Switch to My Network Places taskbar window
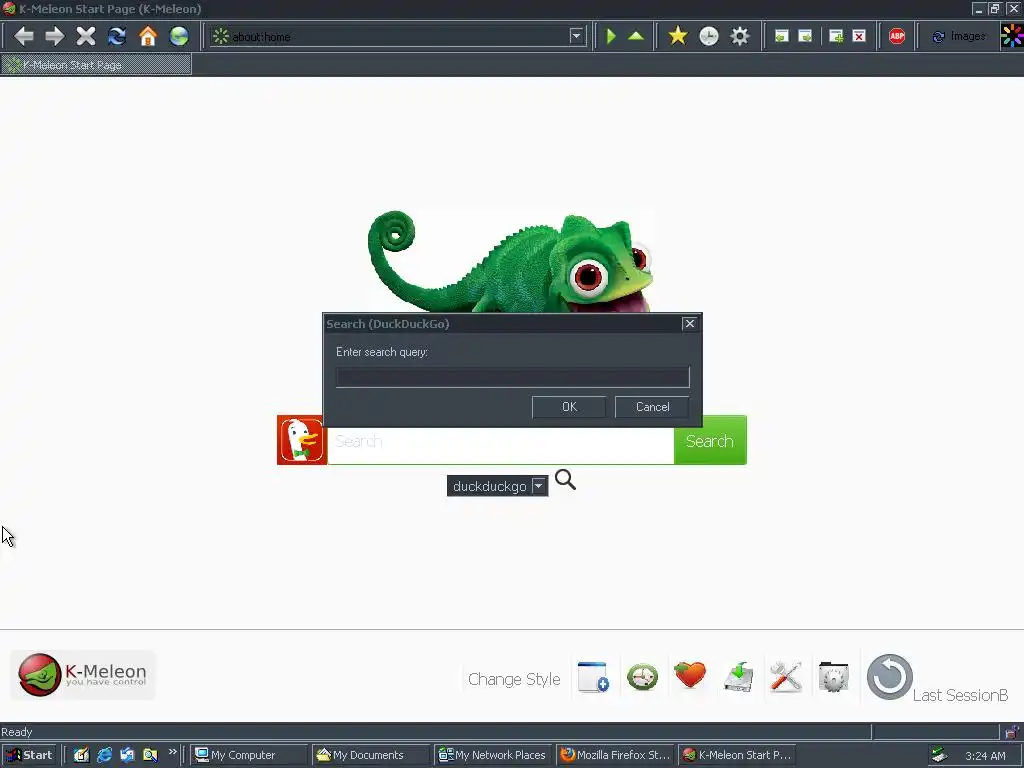This screenshot has width=1024, height=768. [493, 755]
